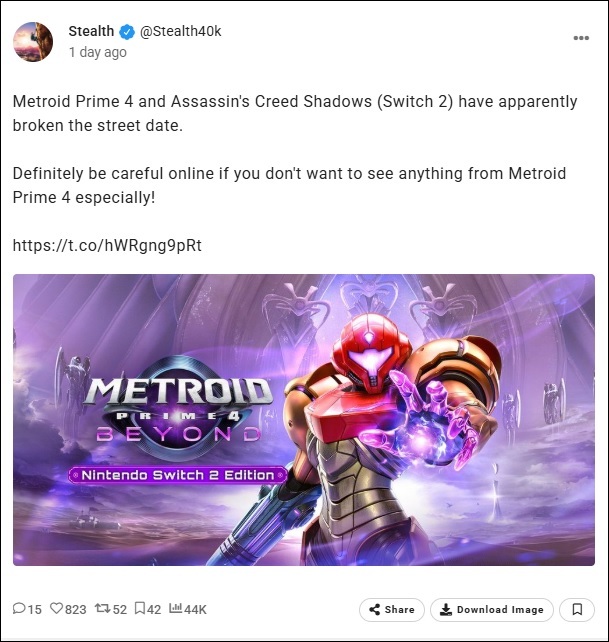Click the Share button
The image size is (609, 642).
pyautogui.click(x=392, y=610)
